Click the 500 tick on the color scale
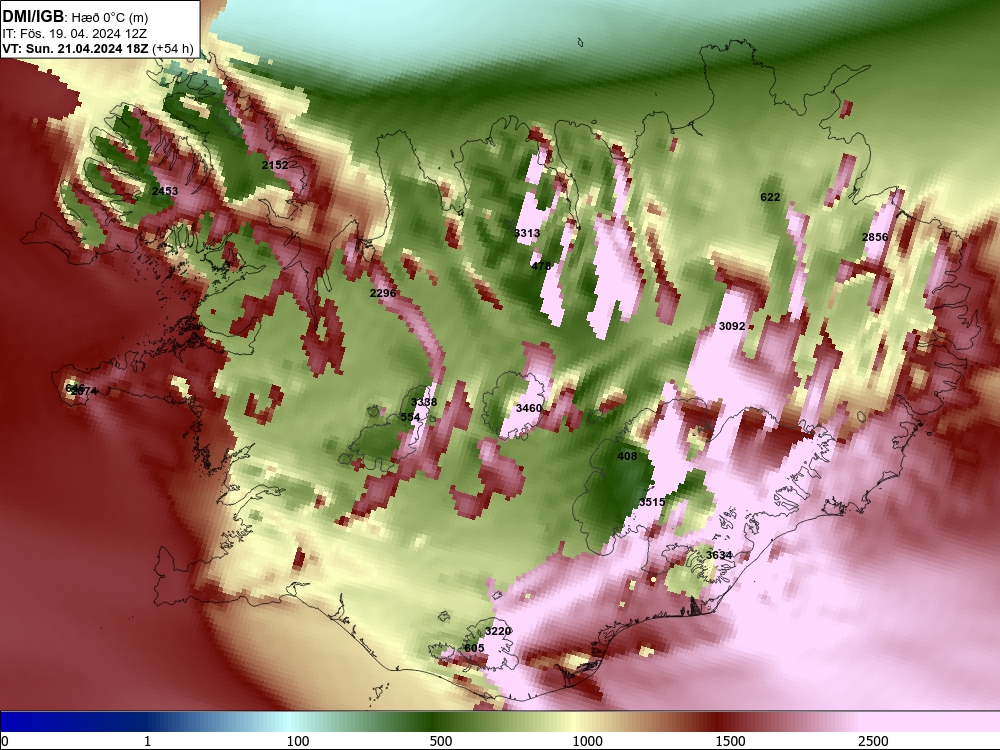The width and height of the screenshot is (1000, 750). 441,741
